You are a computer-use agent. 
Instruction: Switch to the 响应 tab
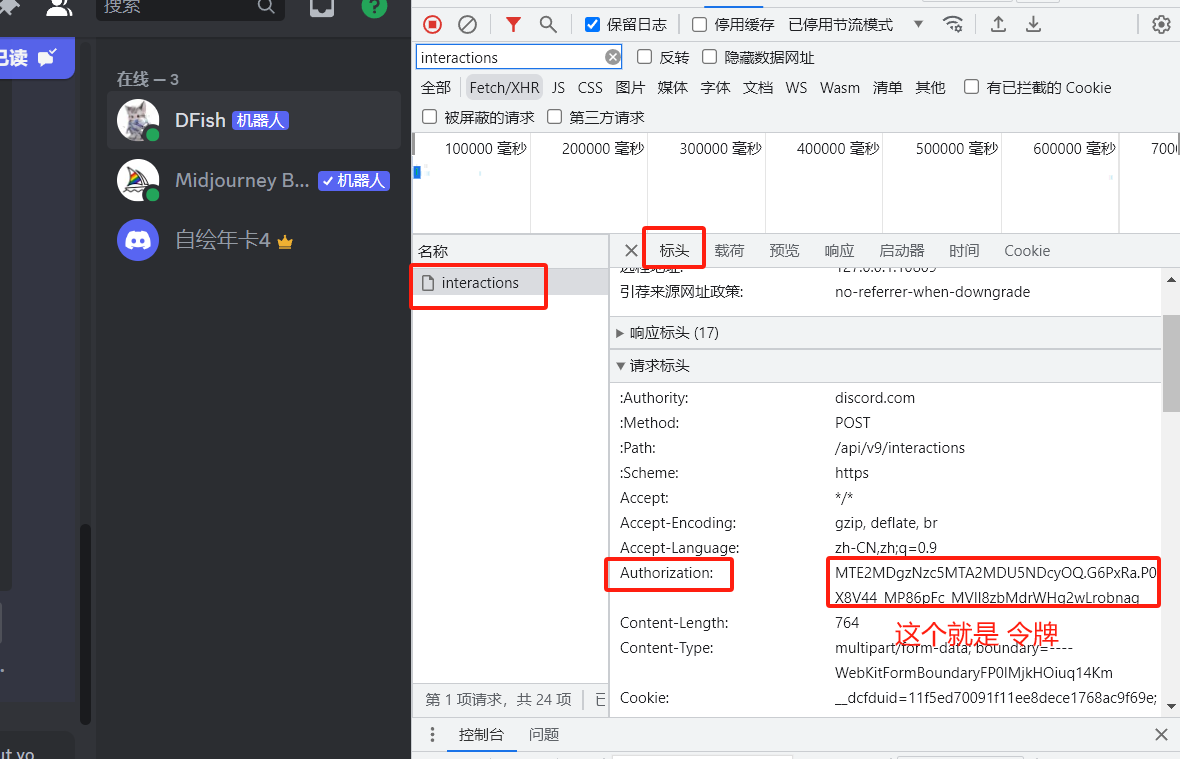[x=839, y=251]
